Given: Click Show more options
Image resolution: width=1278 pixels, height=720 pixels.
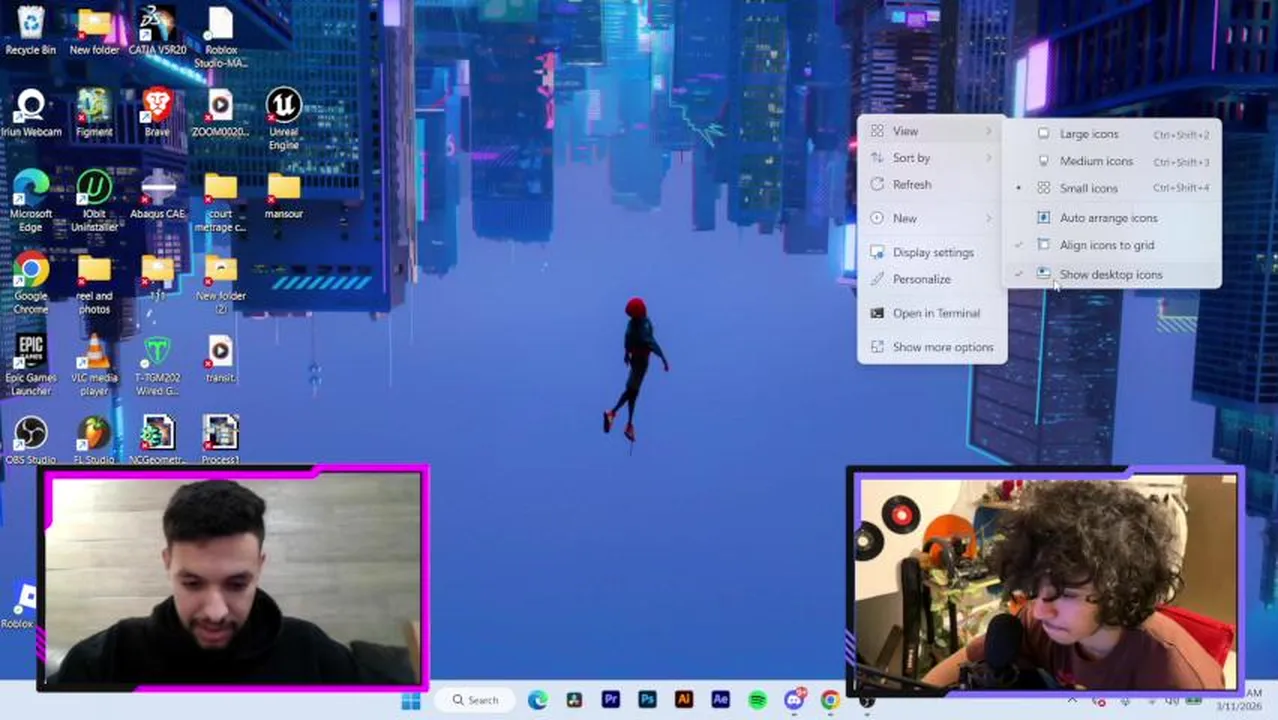Looking at the screenshot, I should (x=932, y=347).
